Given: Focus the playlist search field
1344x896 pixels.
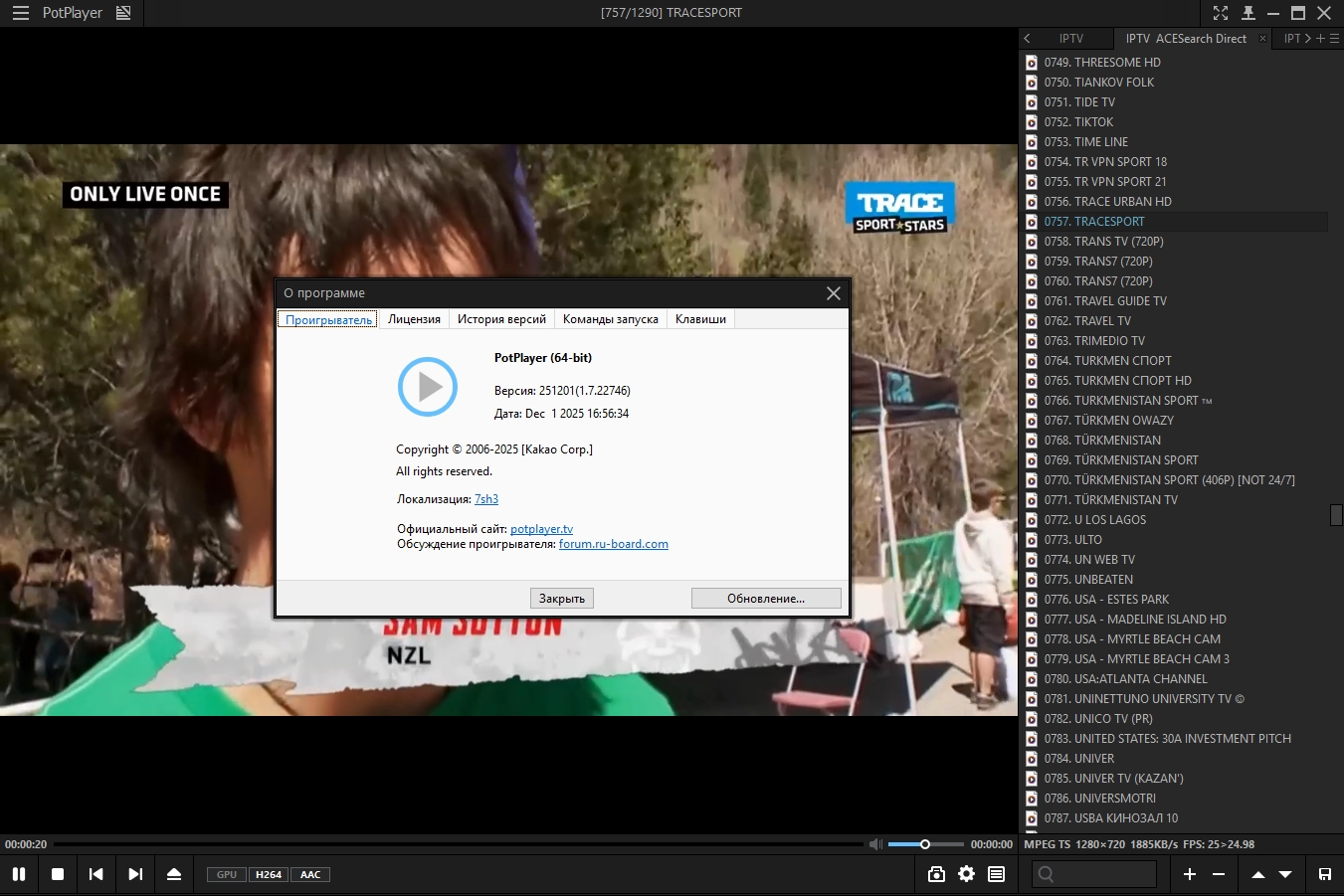Looking at the screenshot, I should tap(1093, 874).
